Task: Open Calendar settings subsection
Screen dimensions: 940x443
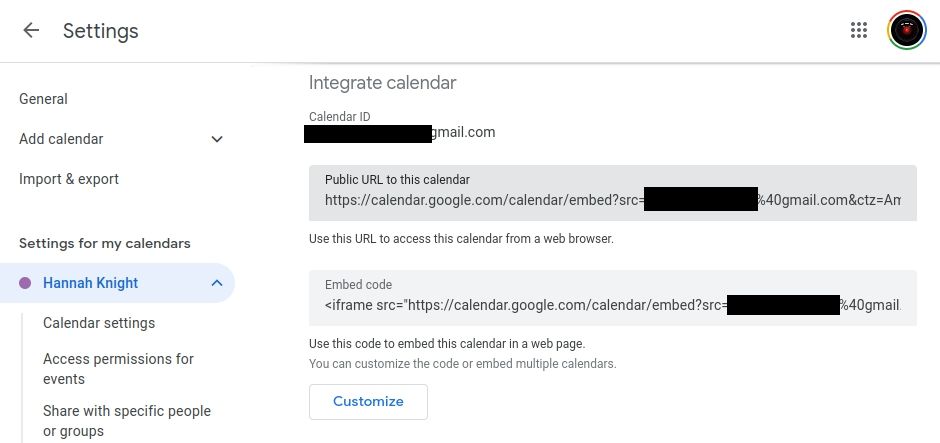Action: point(99,323)
